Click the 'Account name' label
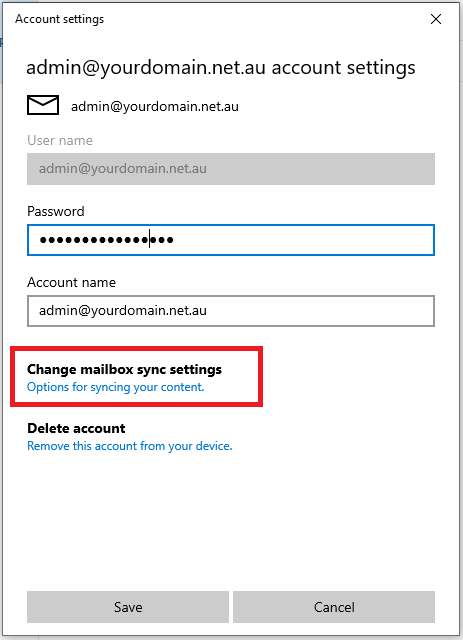This screenshot has width=463, height=640. coord(71,282)
